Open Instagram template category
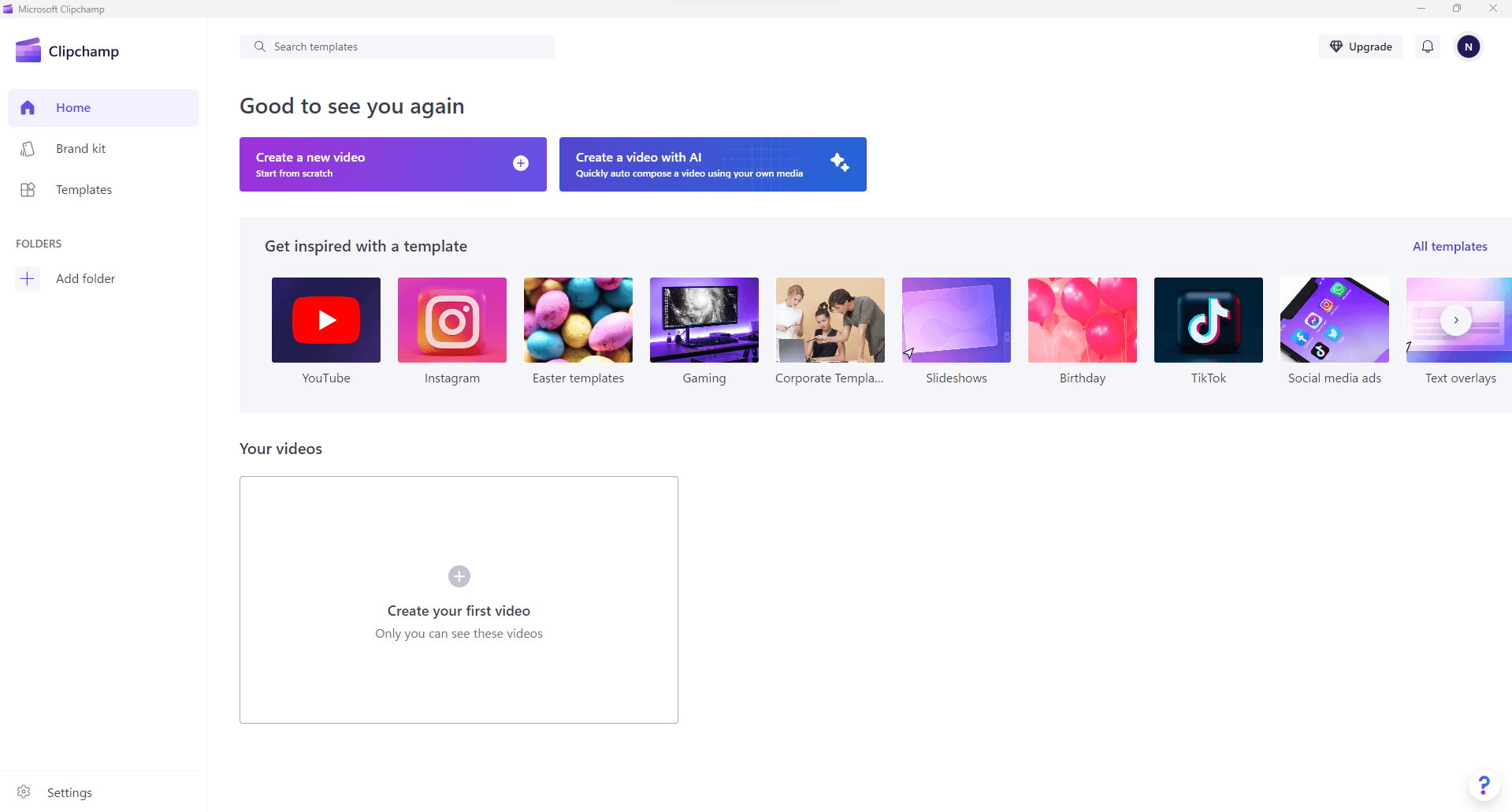The height and width of the screenshot is (812, 1512). (452, 320)
